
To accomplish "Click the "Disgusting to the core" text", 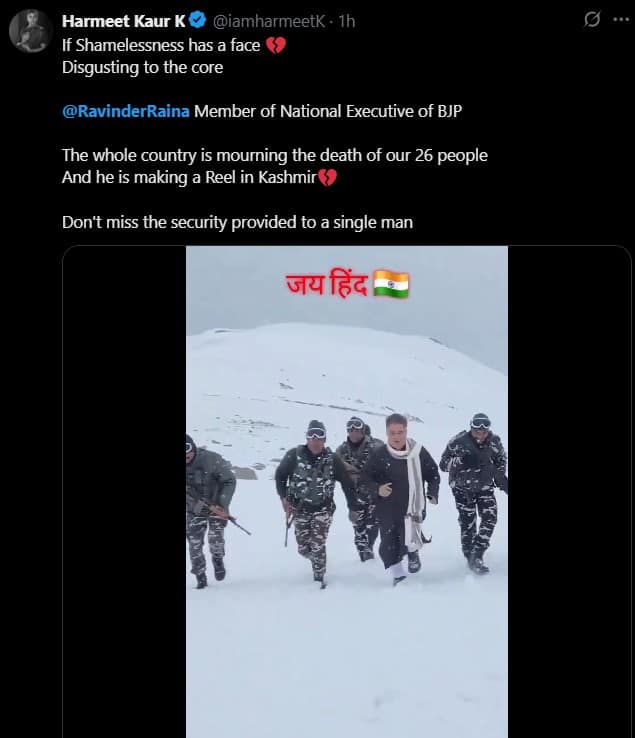I will [143, 68].
